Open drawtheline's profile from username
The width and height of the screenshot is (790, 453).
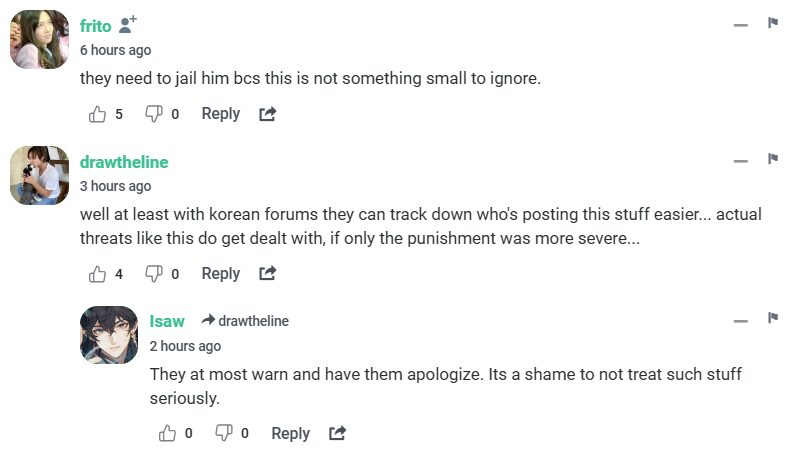(x=124, y=162)
